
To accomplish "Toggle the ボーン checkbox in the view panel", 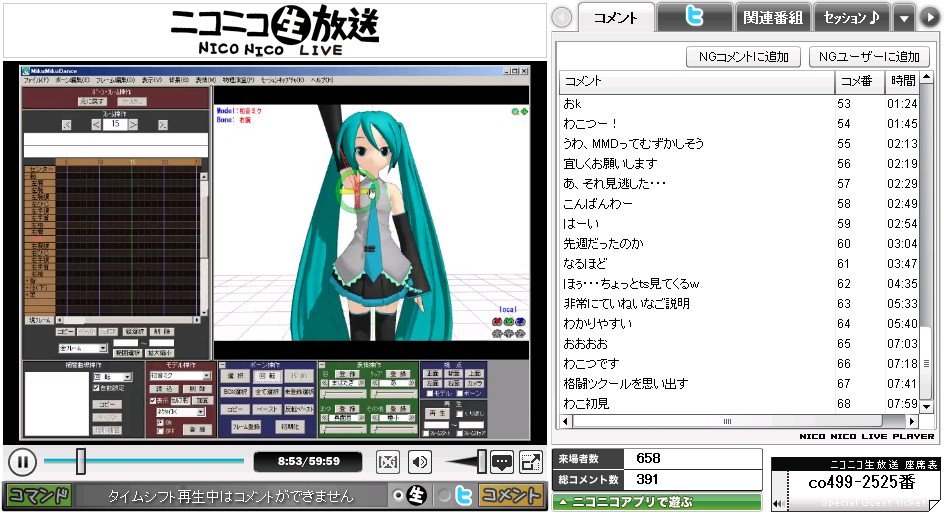I will (460, 393).
